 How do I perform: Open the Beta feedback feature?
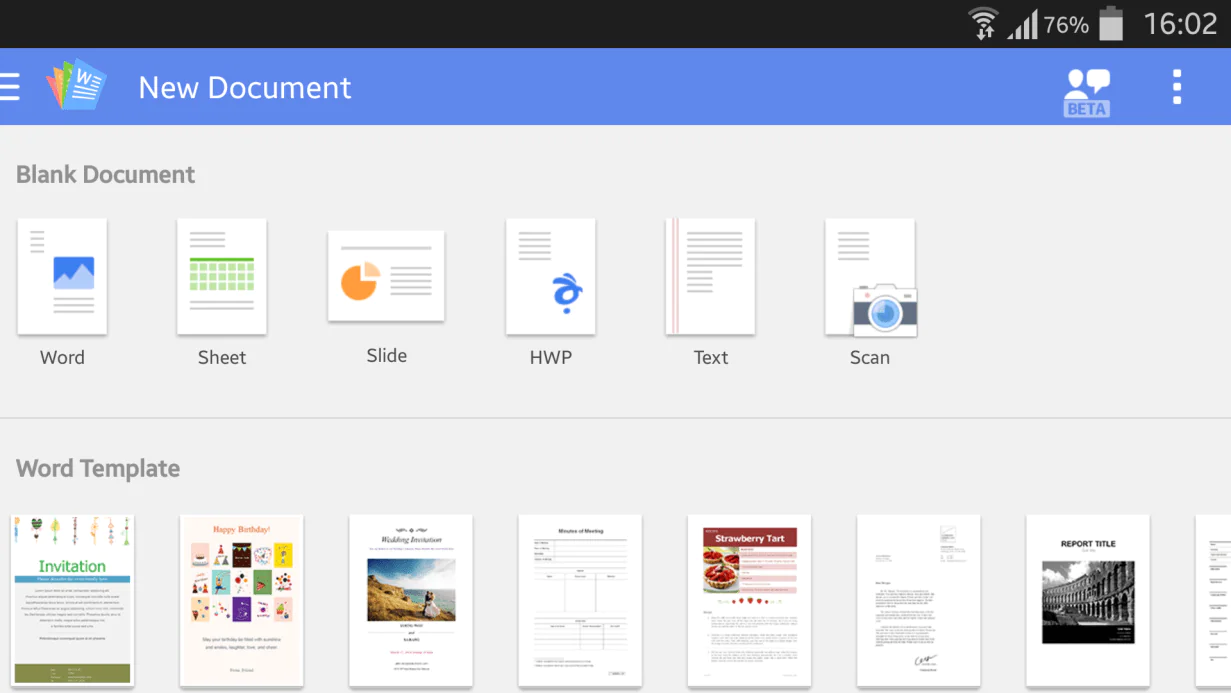[1086, 87]
